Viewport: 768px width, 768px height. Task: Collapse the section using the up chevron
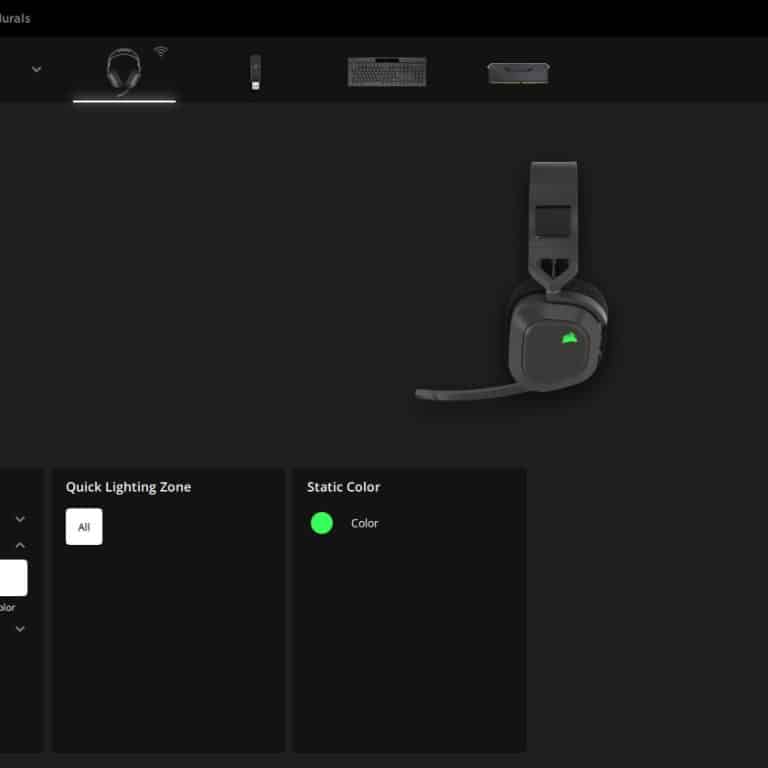coord(20,545)
